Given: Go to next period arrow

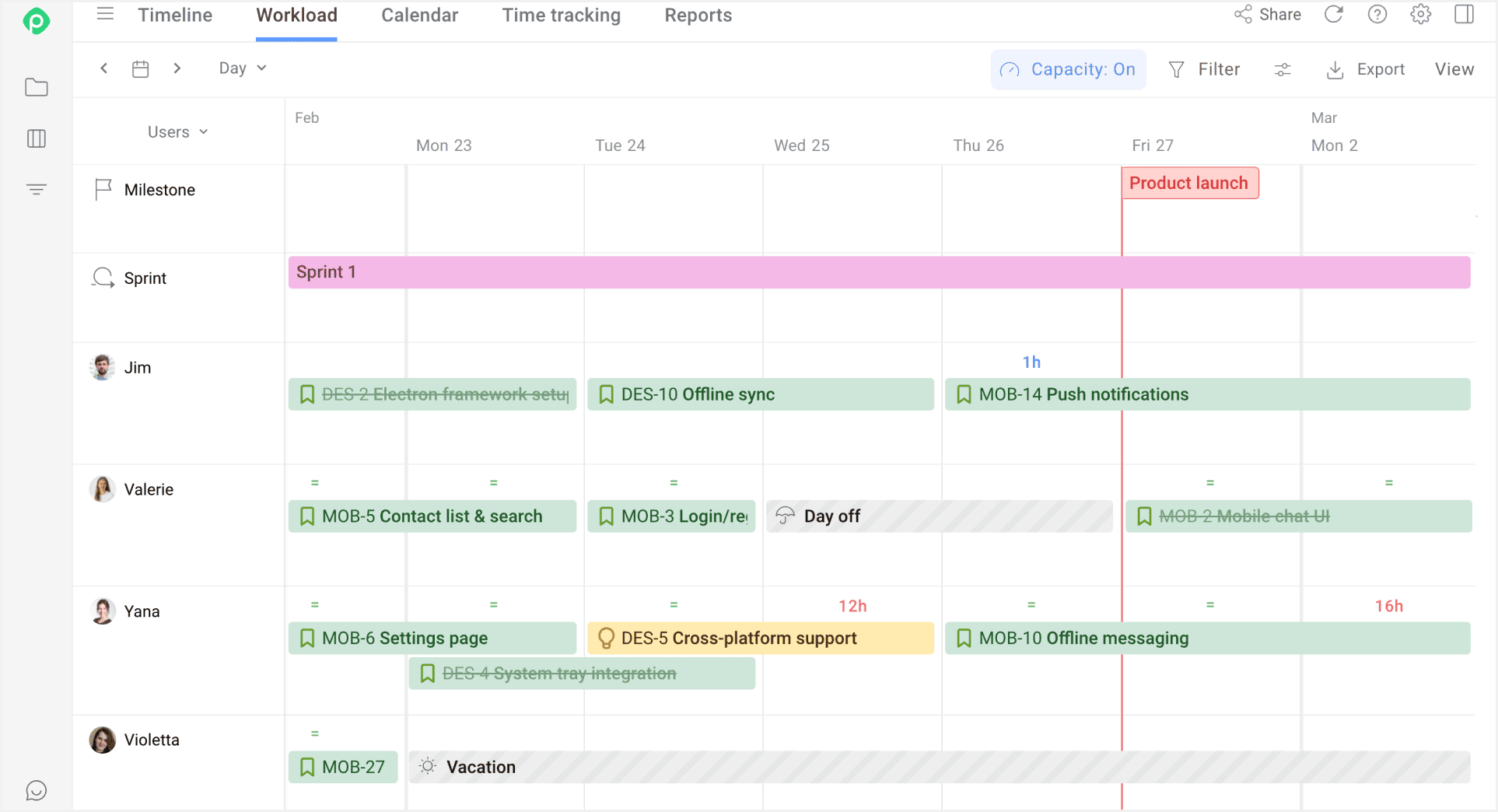Looking at the screenshot, I should tap(177, 68).
